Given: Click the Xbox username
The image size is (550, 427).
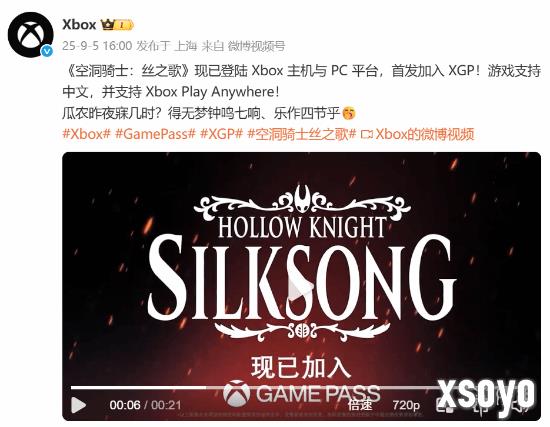Looking at the screenshot, I should click(79, 25).
